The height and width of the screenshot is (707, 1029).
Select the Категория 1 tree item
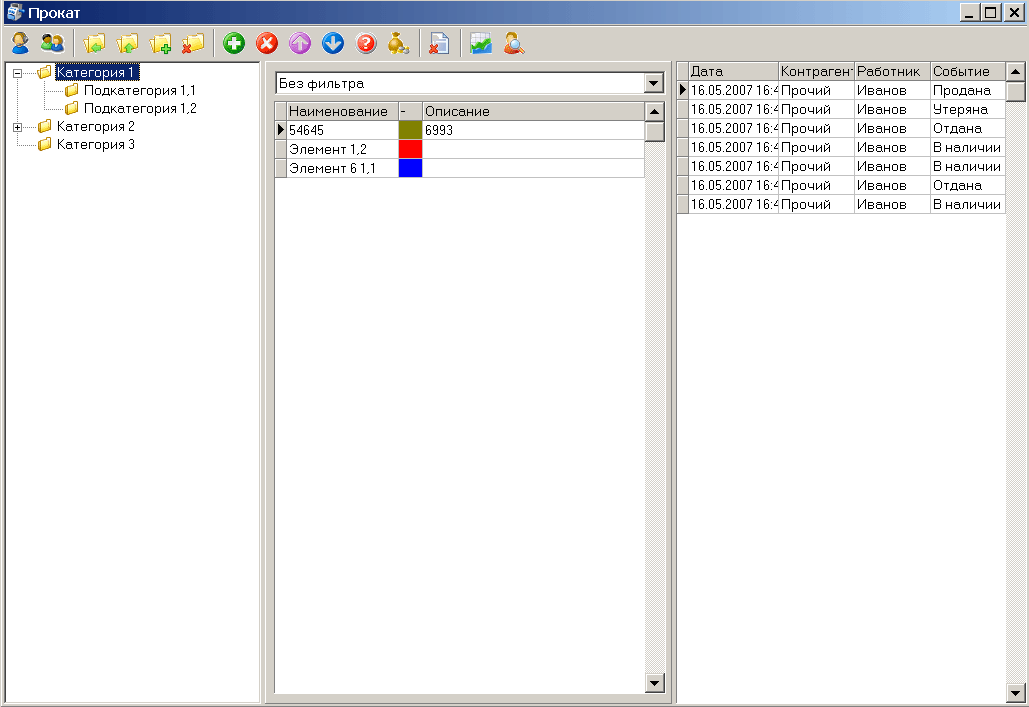(x=96, y=72)
